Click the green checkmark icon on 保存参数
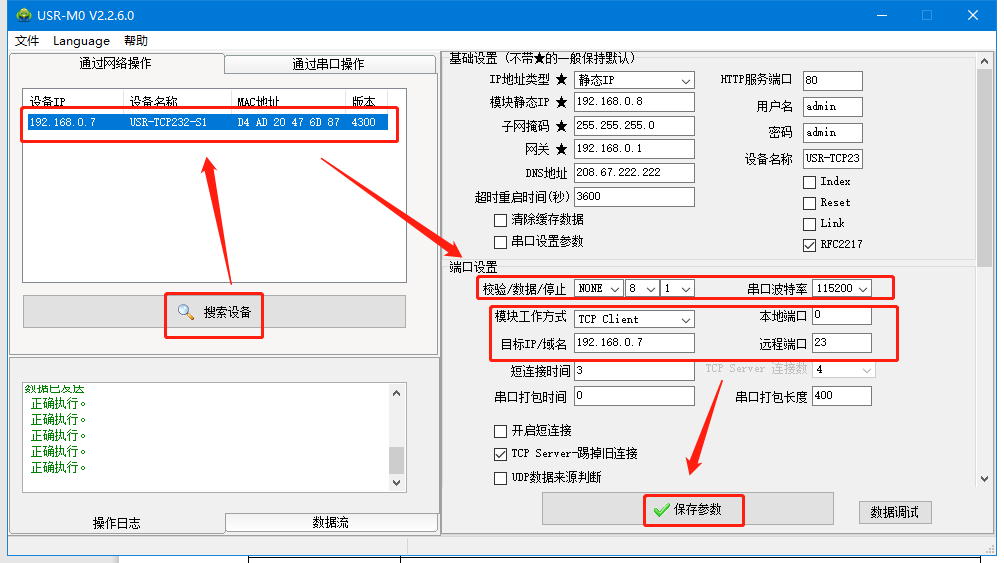The width and height of the screenshot is (1004, 563). pos(661,510)
